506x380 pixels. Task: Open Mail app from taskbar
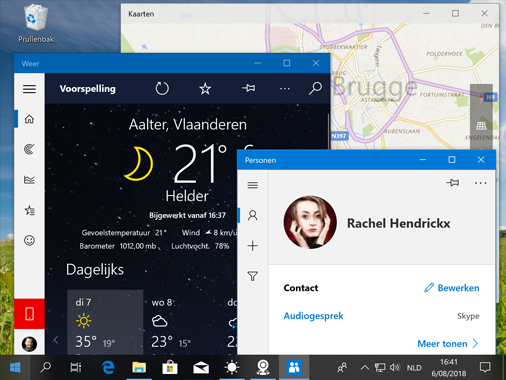click(201, 367)
